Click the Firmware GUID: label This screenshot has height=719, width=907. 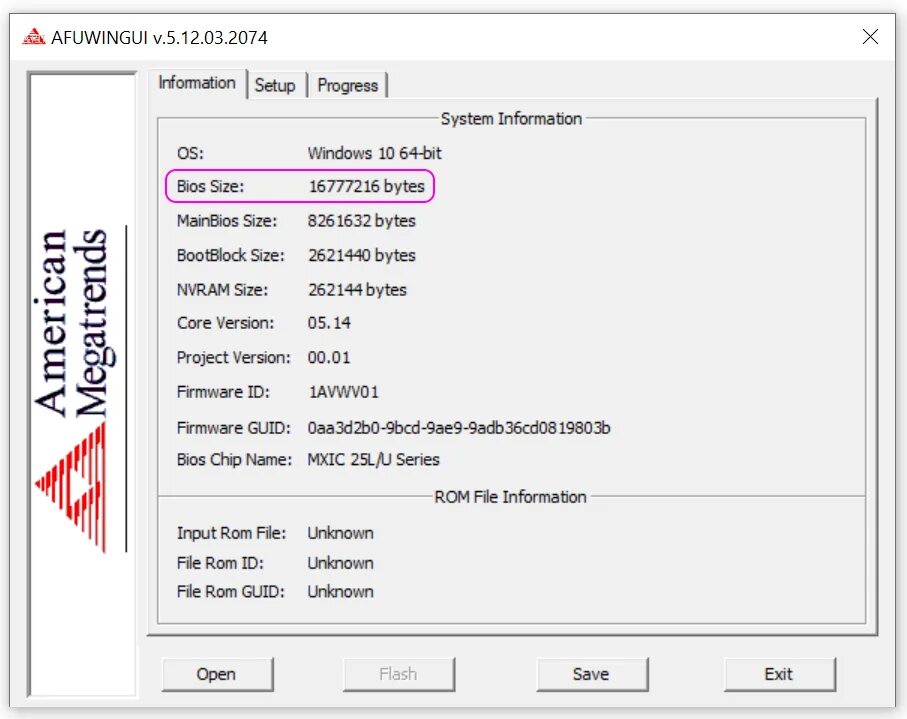point(234,428)
